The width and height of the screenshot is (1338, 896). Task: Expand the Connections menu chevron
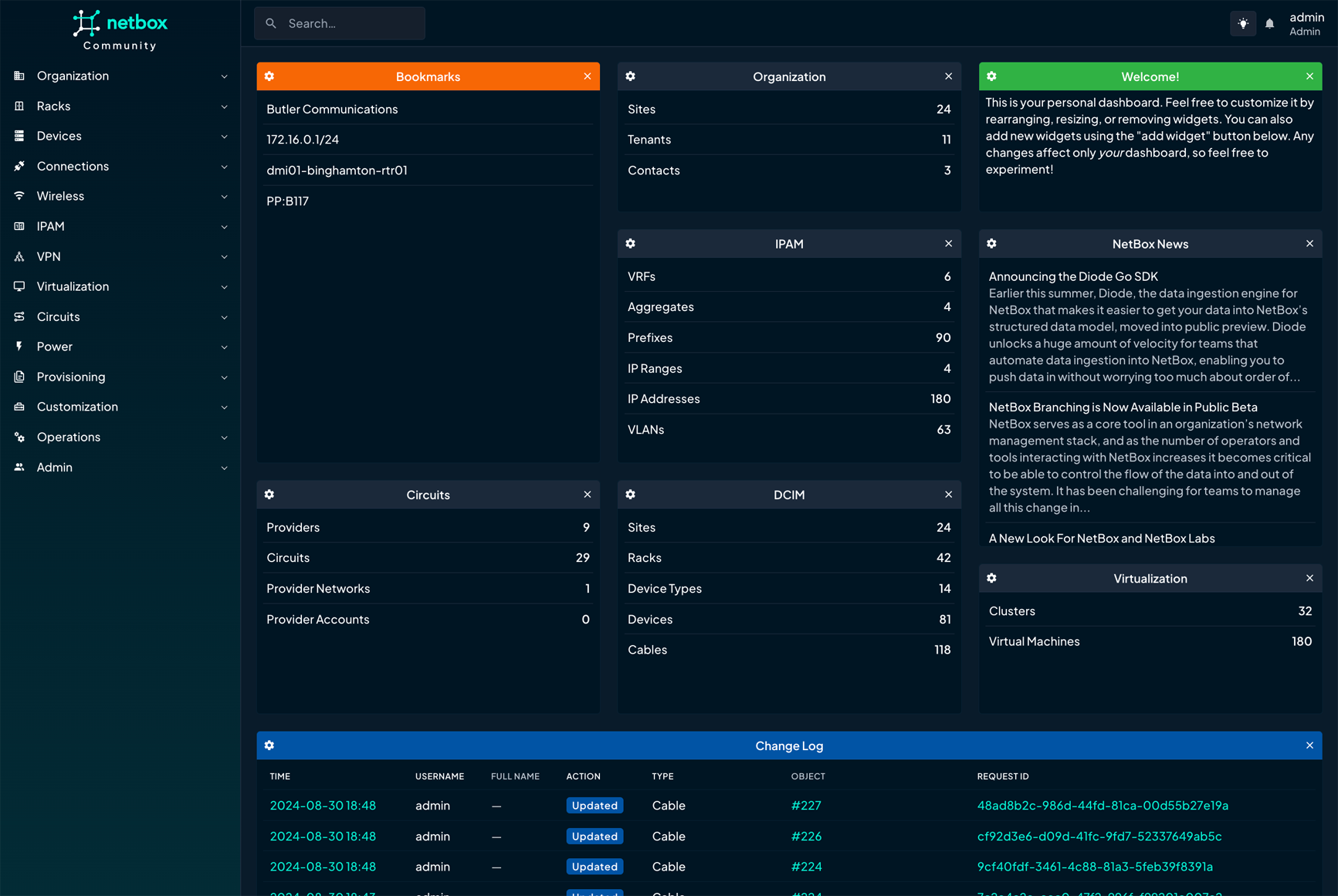(x=224, y=166)
